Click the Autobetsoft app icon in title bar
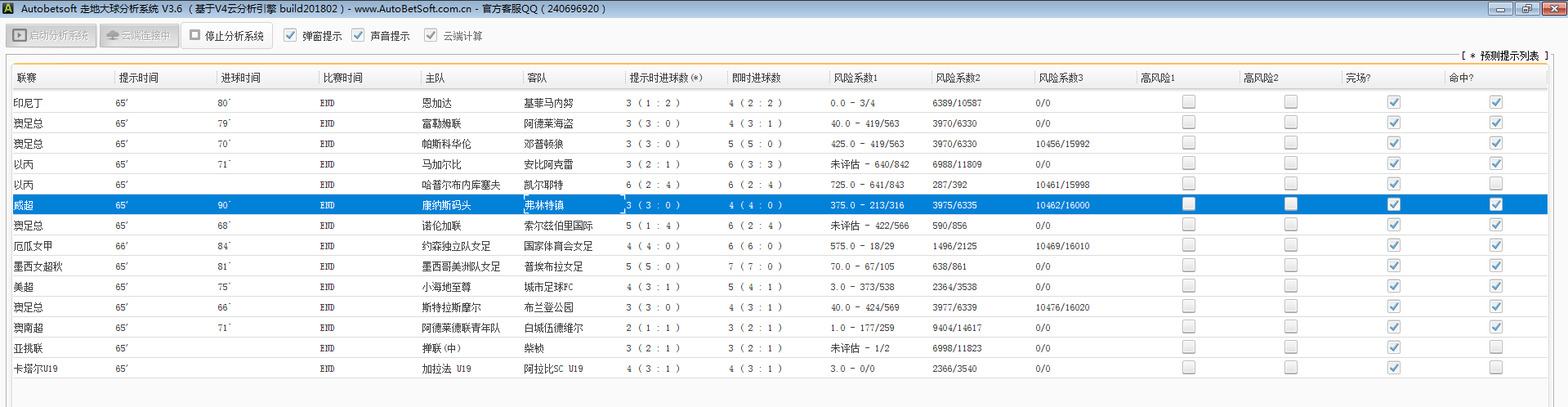 (x=8, y=8)
